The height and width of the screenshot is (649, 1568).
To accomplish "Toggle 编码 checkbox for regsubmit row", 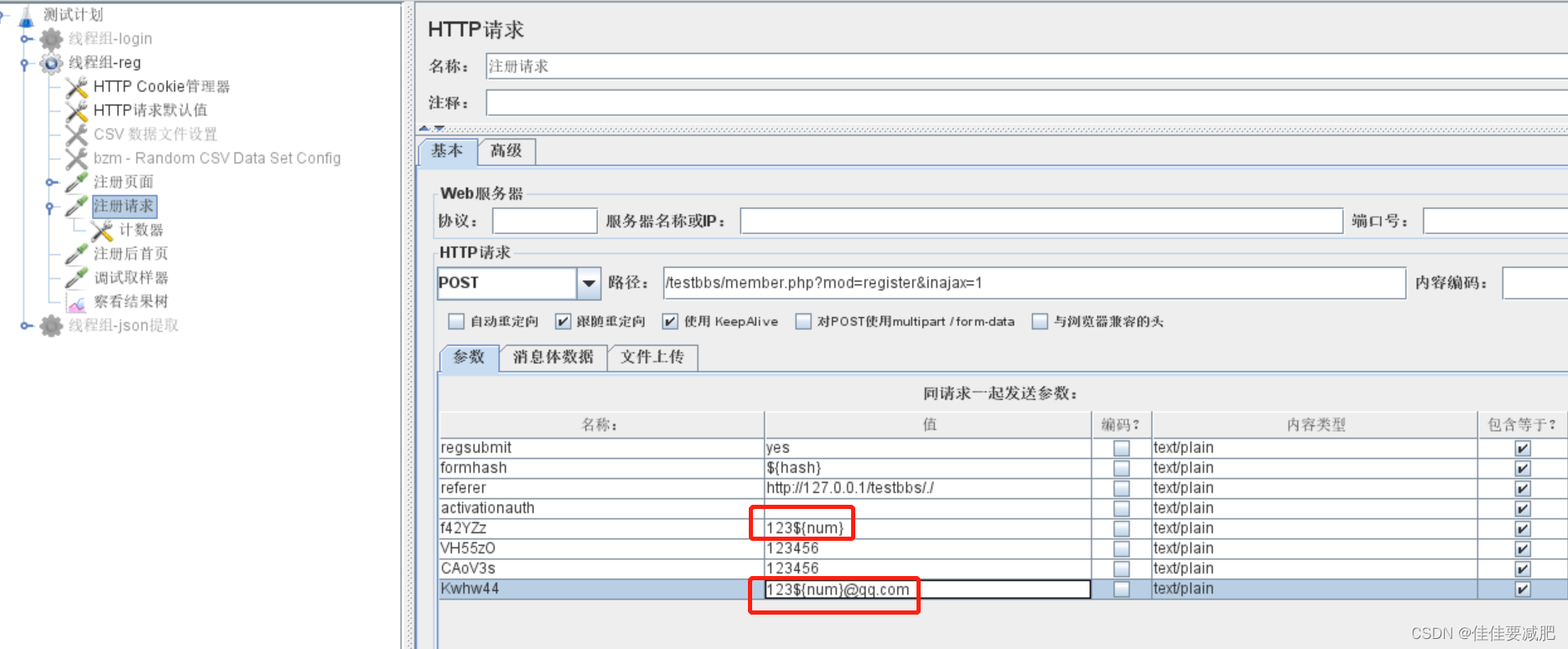I will (x=1121, y=448).
